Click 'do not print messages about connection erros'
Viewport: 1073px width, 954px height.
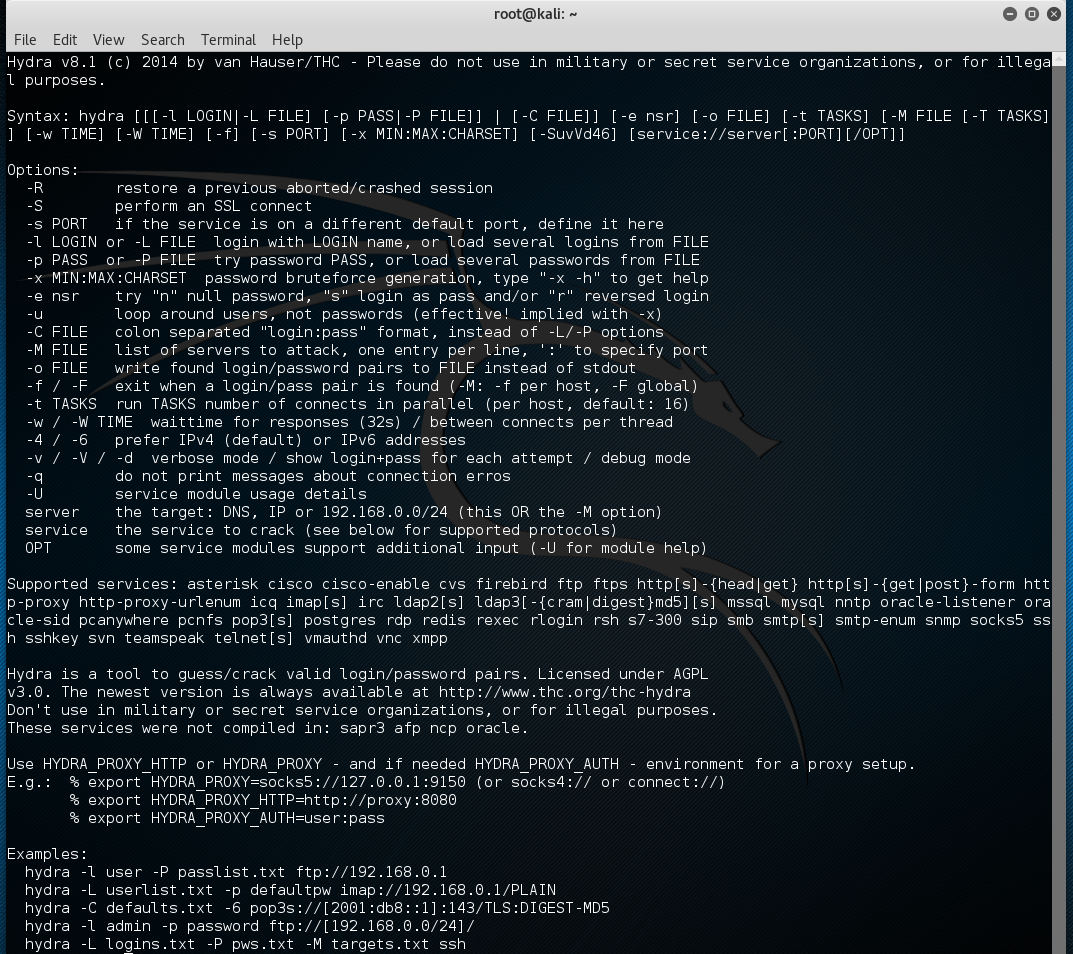pyautogui.click(x=313, y=476)
